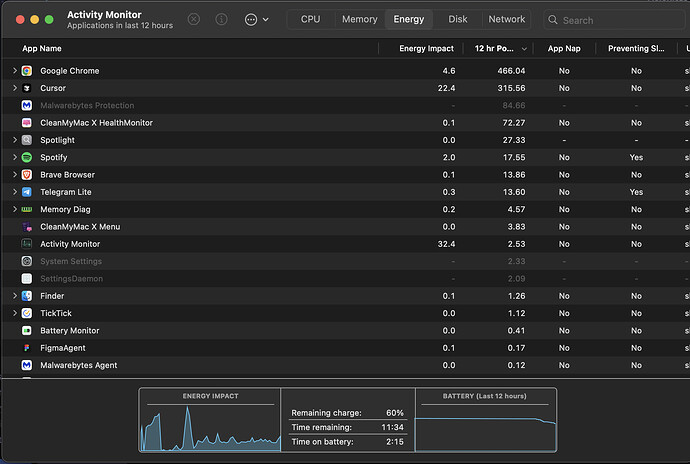The height and width of the screenshot is (464, 690).
Task: Click the stop process toolbar icon
Action: click(194, 19)
